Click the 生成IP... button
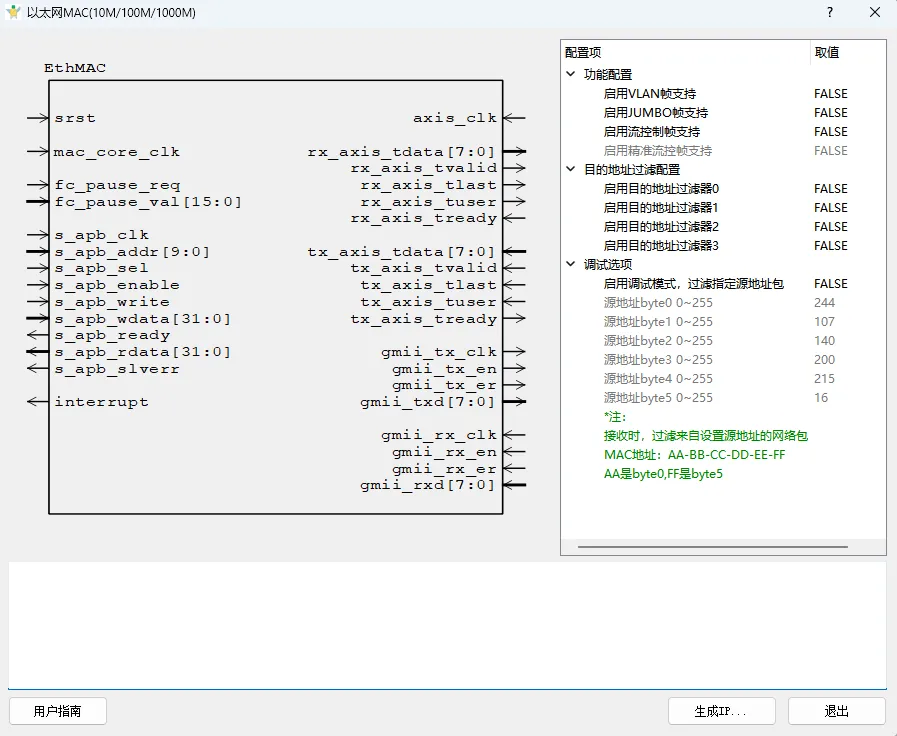 tap(721, 711)
